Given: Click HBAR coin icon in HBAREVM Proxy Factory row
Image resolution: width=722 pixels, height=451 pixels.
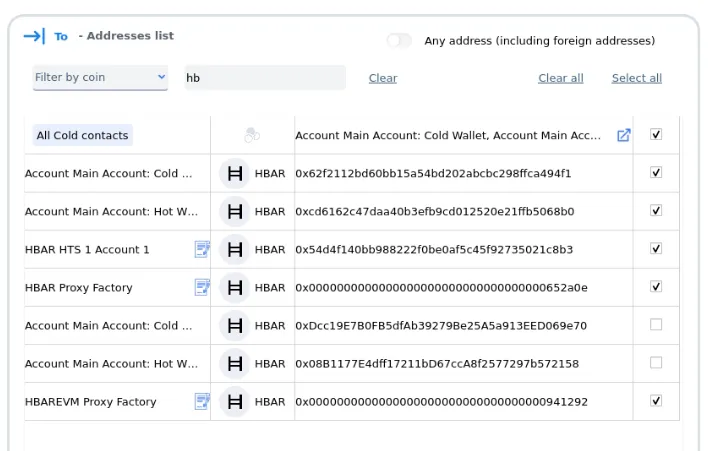Looking at the screenshot, I should pos(235,402).
